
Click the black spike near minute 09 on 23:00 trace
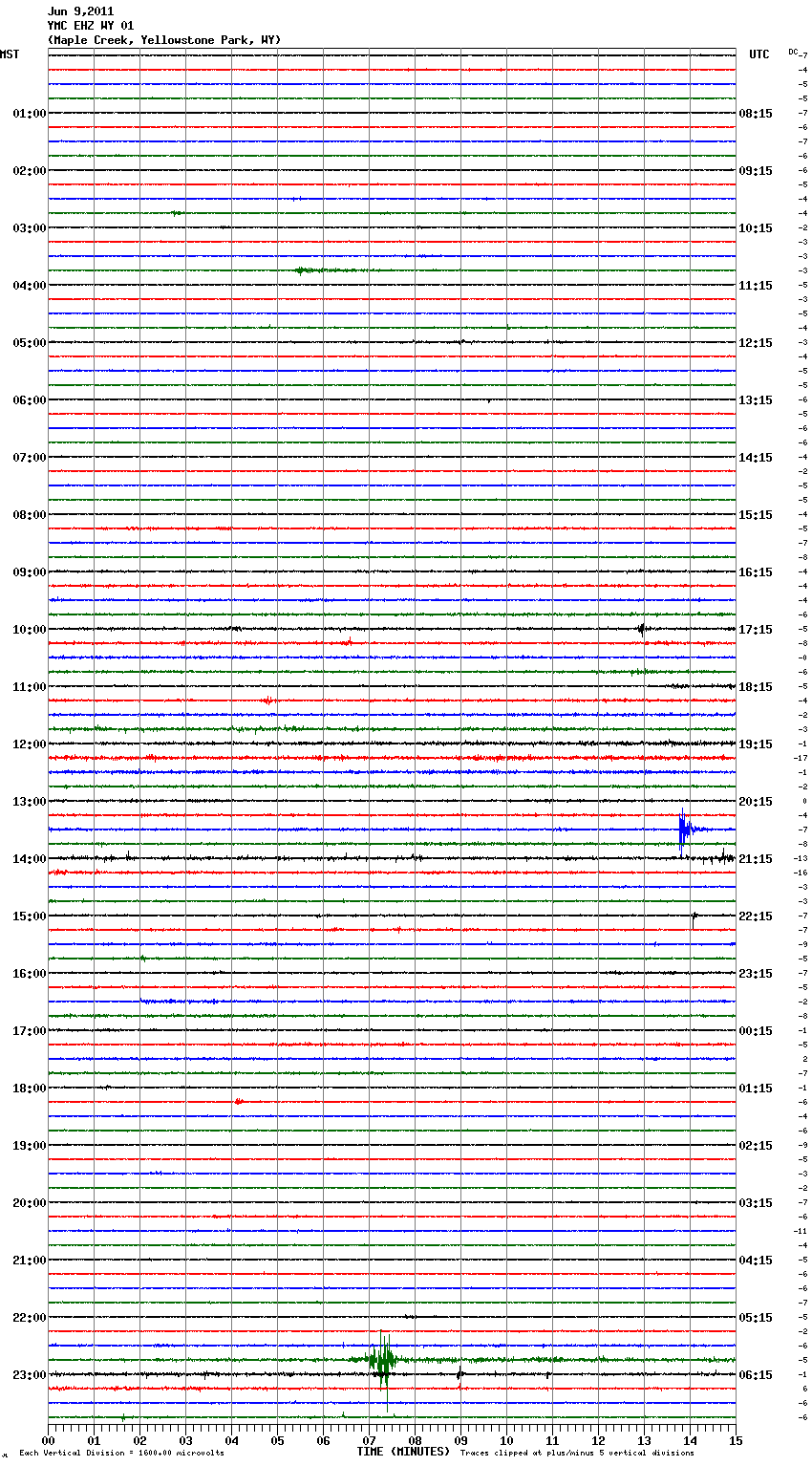coord(459,1376)
